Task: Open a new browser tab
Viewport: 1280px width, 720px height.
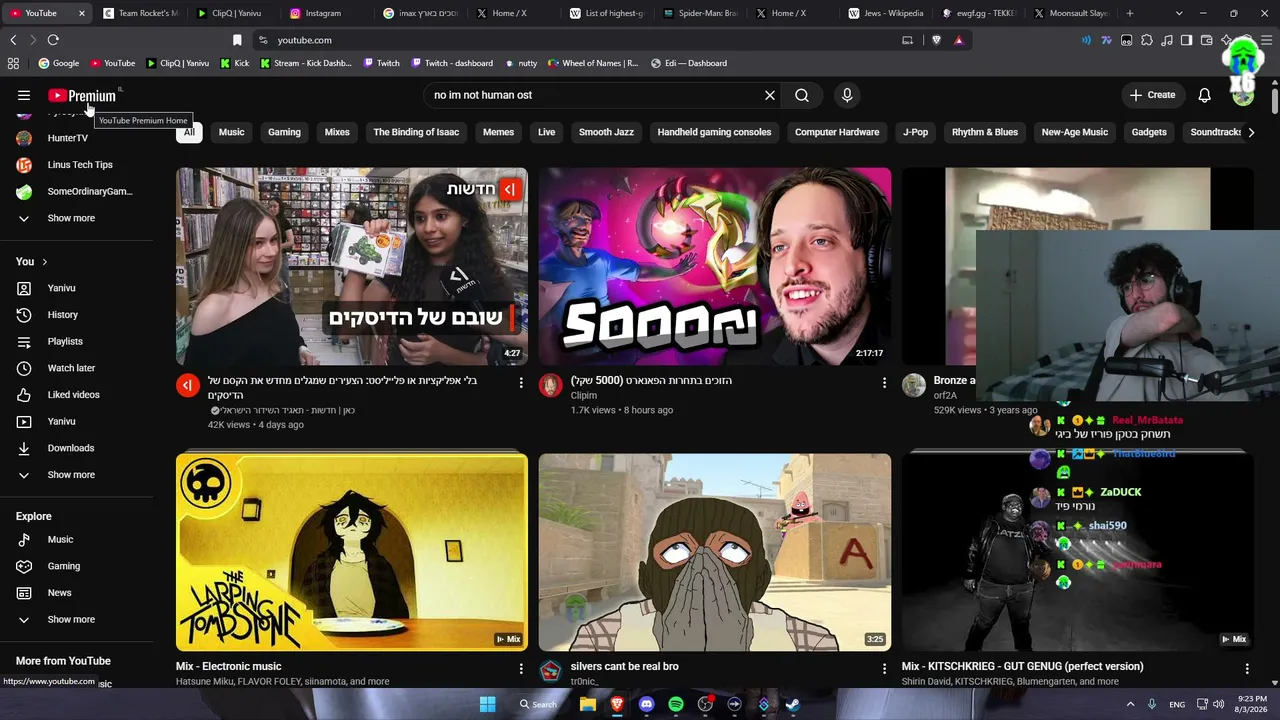Action: click(x=1130, y=13)
